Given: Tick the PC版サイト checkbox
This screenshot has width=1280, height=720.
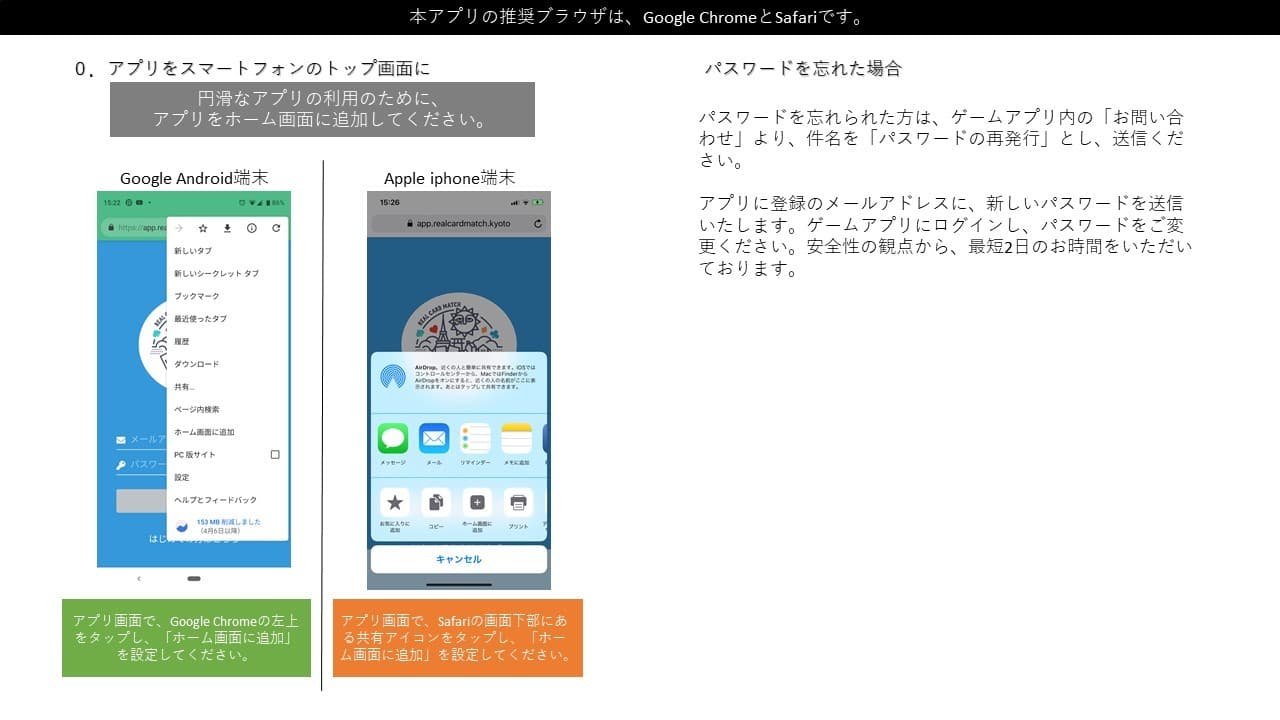Looking at the screenshot, I should [275, 454].
